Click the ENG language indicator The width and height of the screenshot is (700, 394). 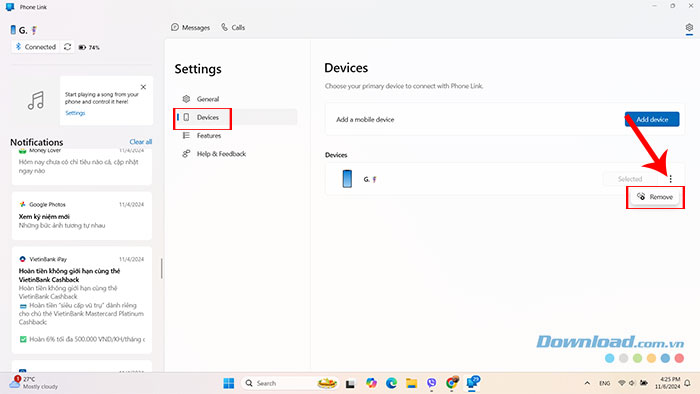pyautogui.click(x=604, y=383)
